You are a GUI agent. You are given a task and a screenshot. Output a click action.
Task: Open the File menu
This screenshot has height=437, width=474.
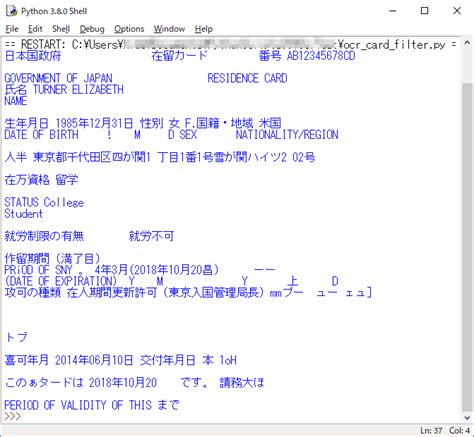pyautogui.click(x=12, y=29)
